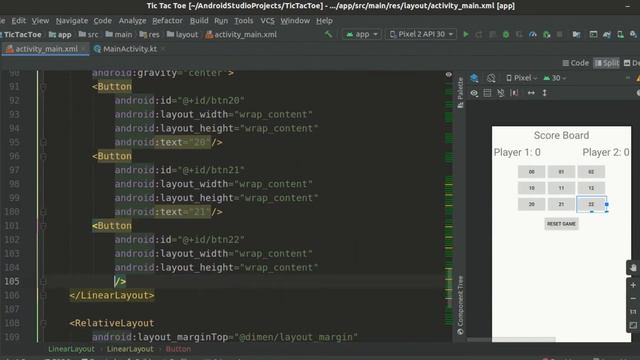Select button 20 in the layout preview
Viewport: 640px width, 360px height.
531,204
